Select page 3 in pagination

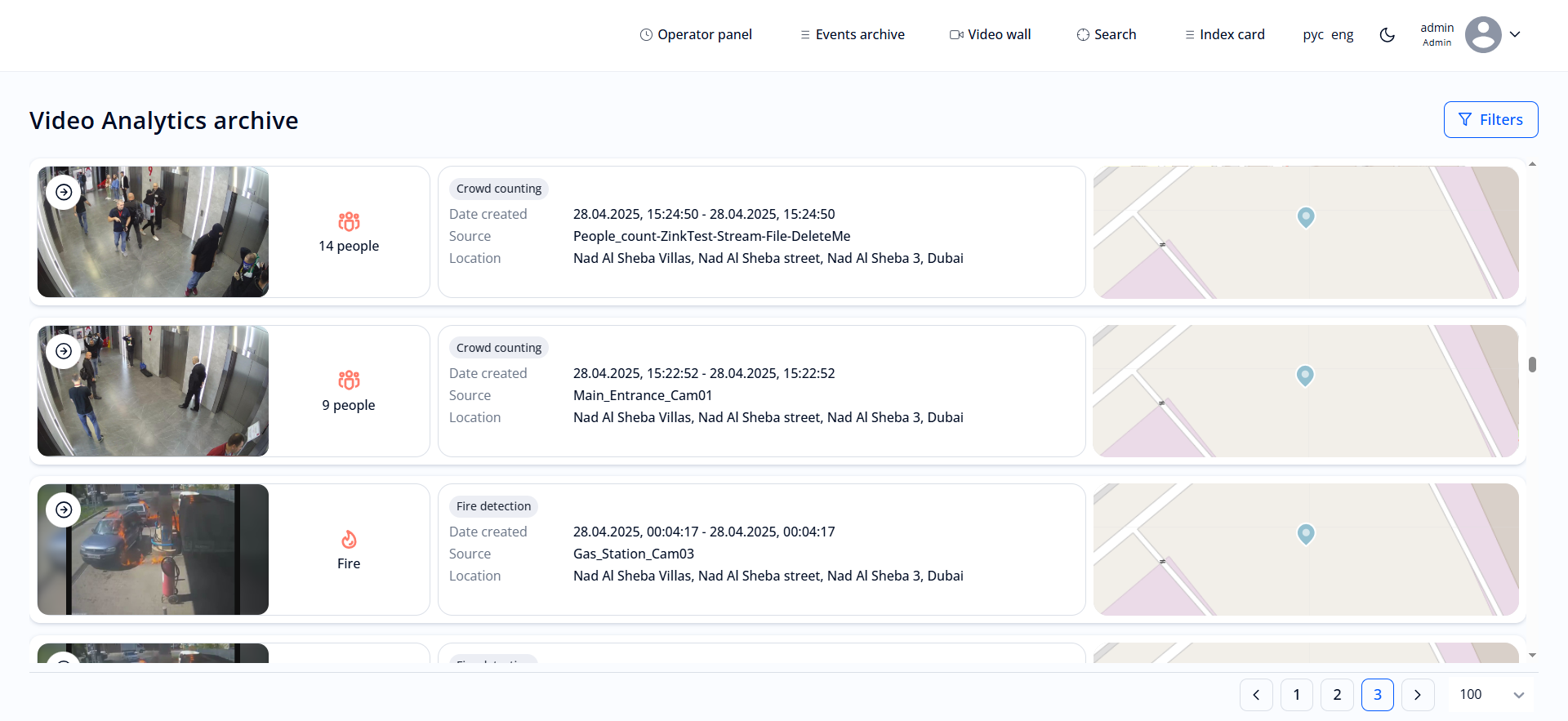point(1378,695)
